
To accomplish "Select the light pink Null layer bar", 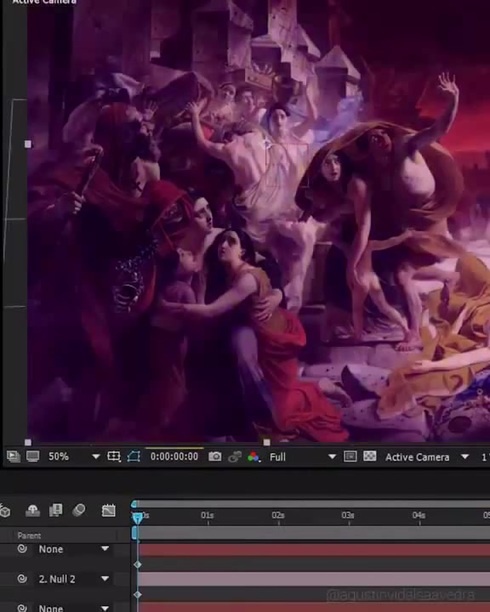I will pyautogui.click(x=314, y=580).
